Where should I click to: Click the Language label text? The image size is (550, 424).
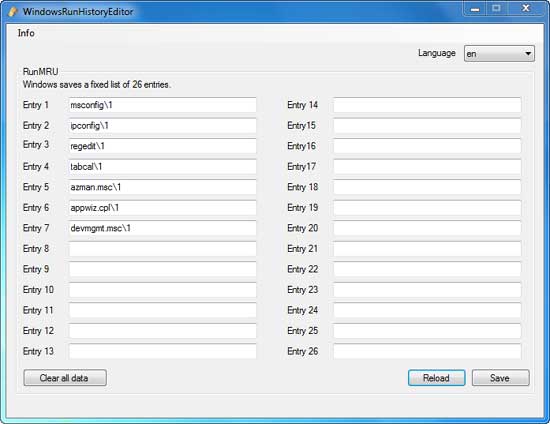(437, 53)
